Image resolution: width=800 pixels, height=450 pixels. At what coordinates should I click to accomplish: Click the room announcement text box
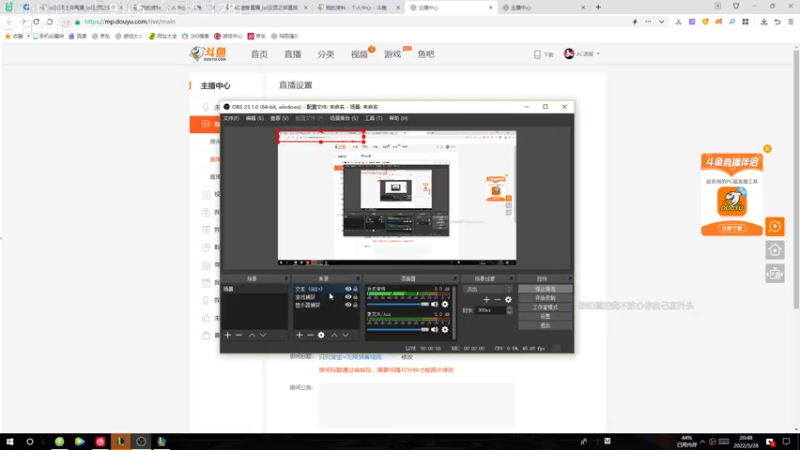417,406
